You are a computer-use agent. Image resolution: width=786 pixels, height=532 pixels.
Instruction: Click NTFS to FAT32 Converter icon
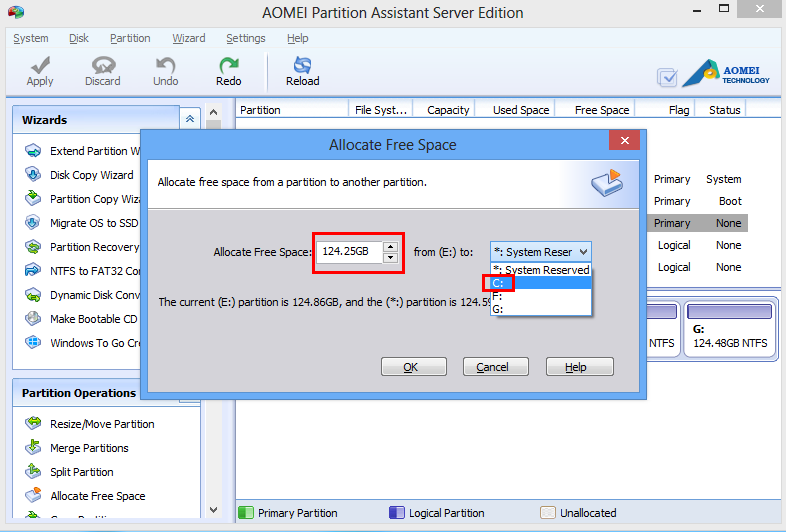(33, 271)
